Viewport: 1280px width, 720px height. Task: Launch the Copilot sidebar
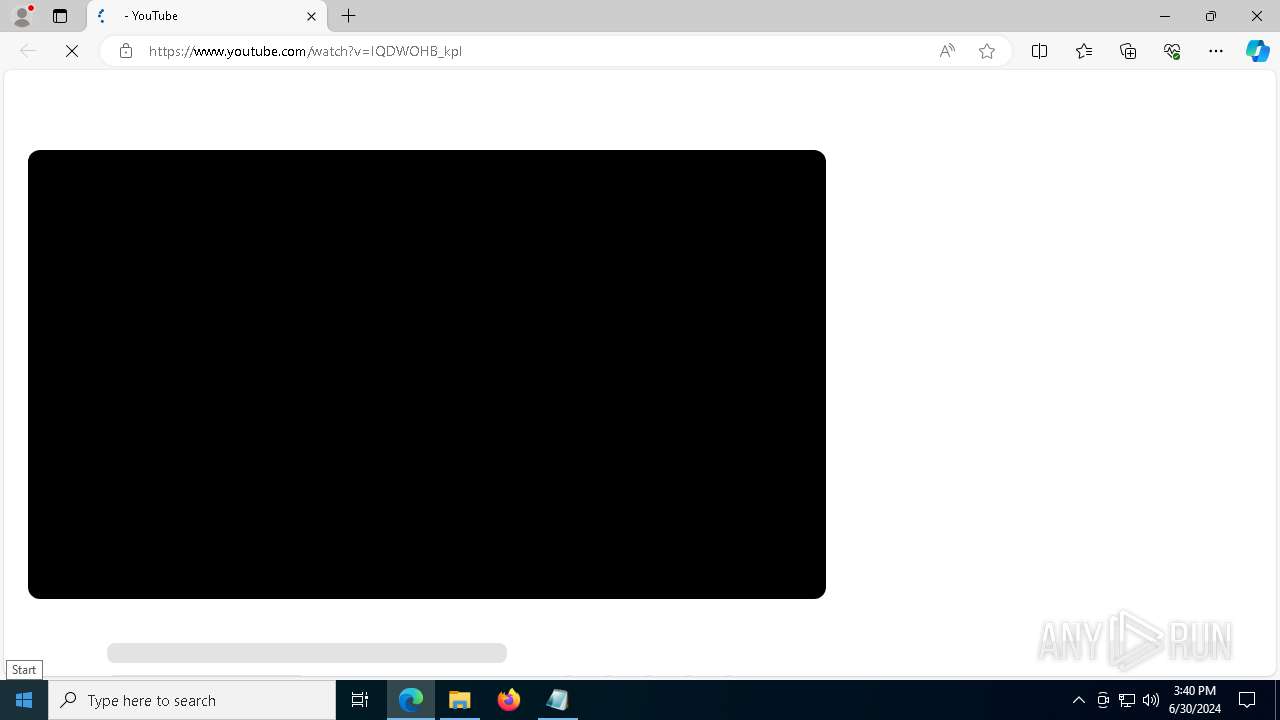1258,51
